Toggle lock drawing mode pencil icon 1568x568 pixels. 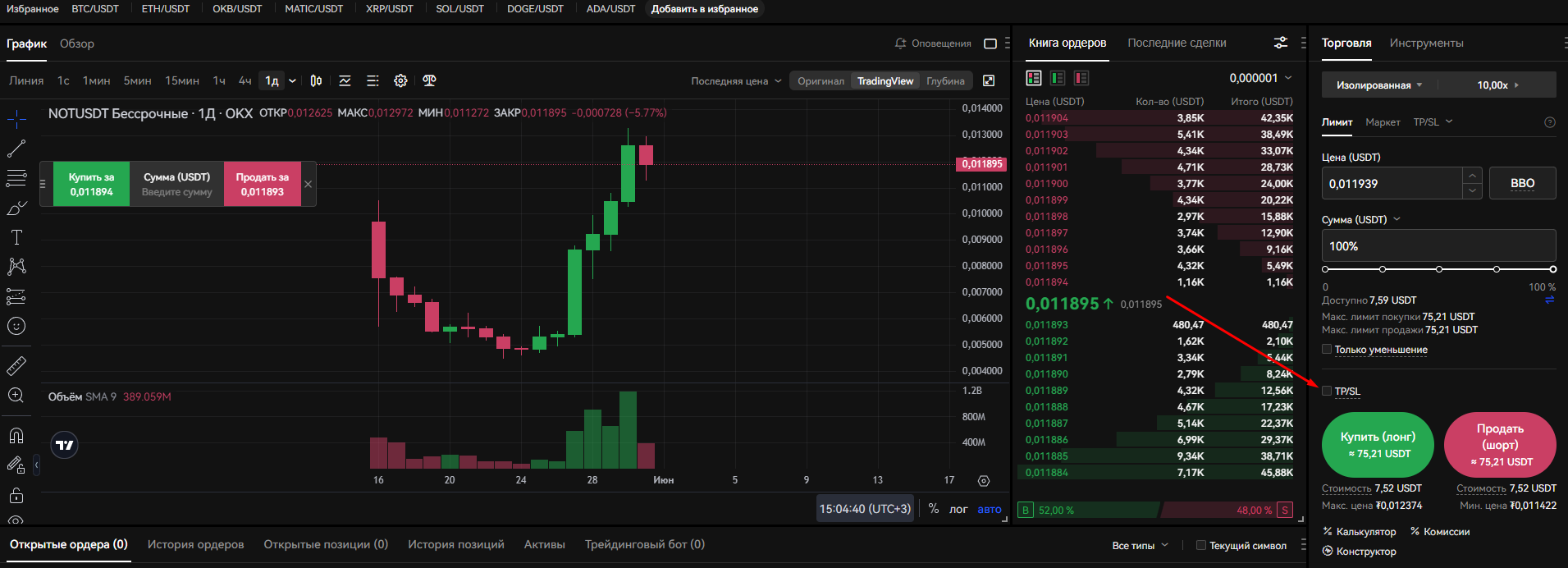(x=16, y=465)
